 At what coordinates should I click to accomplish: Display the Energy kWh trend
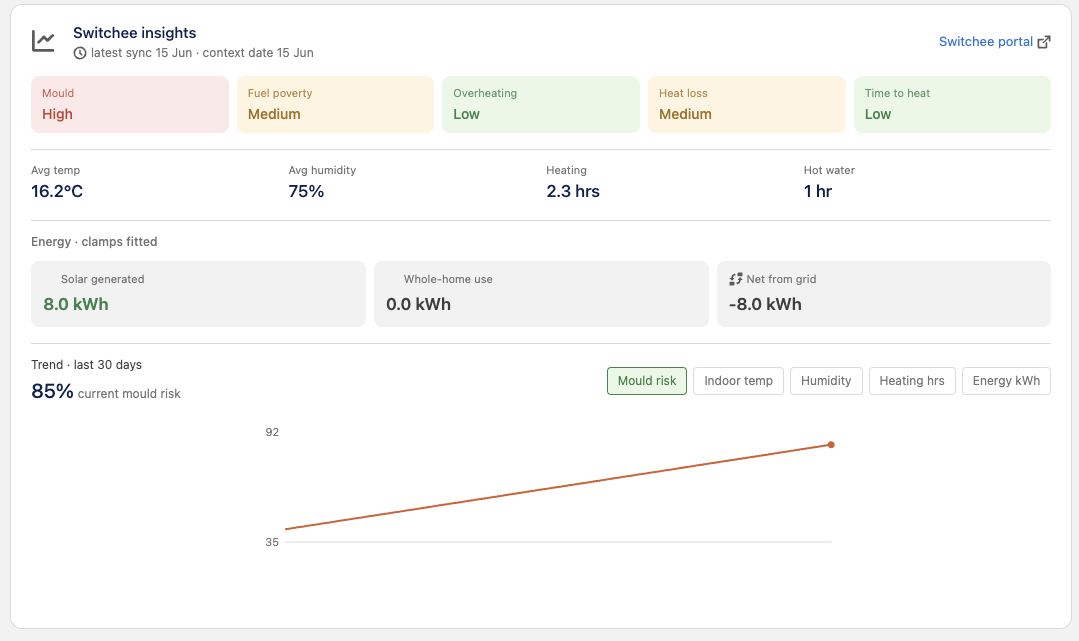(1006, 381)
